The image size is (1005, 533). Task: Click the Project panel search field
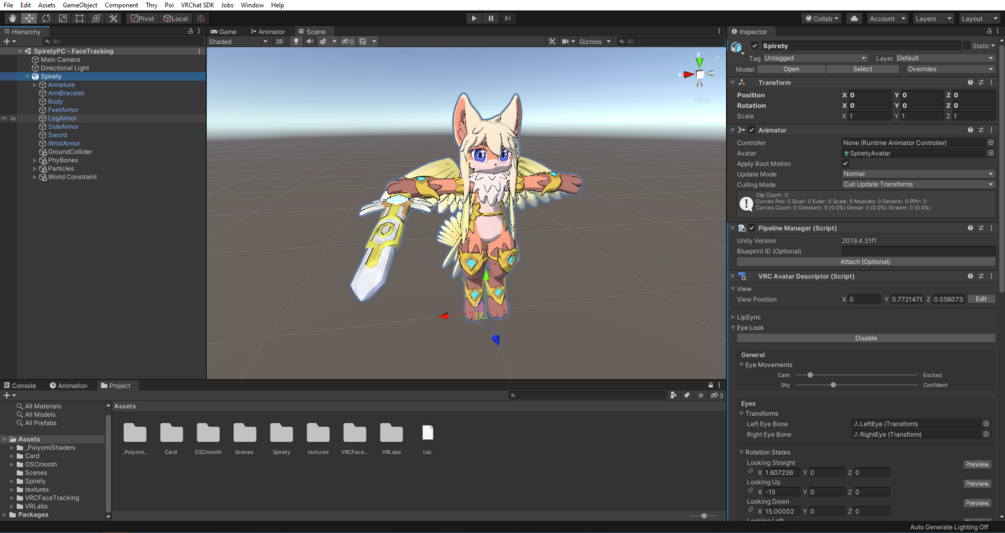587,395
